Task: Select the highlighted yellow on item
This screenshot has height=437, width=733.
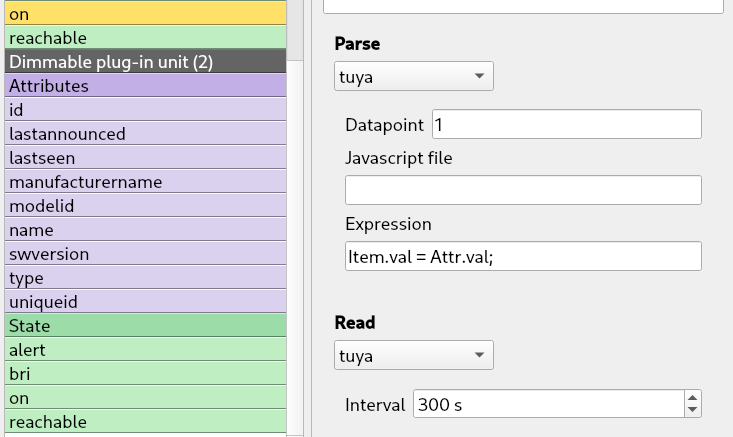Action: (x=145, y=14)
